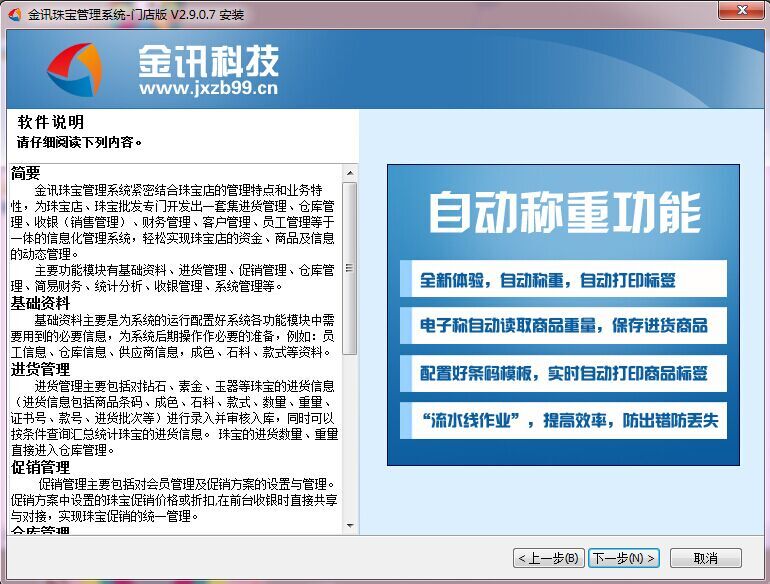Click line starting 促销方案中设置的珠宝促销价格

pos(174,501)
